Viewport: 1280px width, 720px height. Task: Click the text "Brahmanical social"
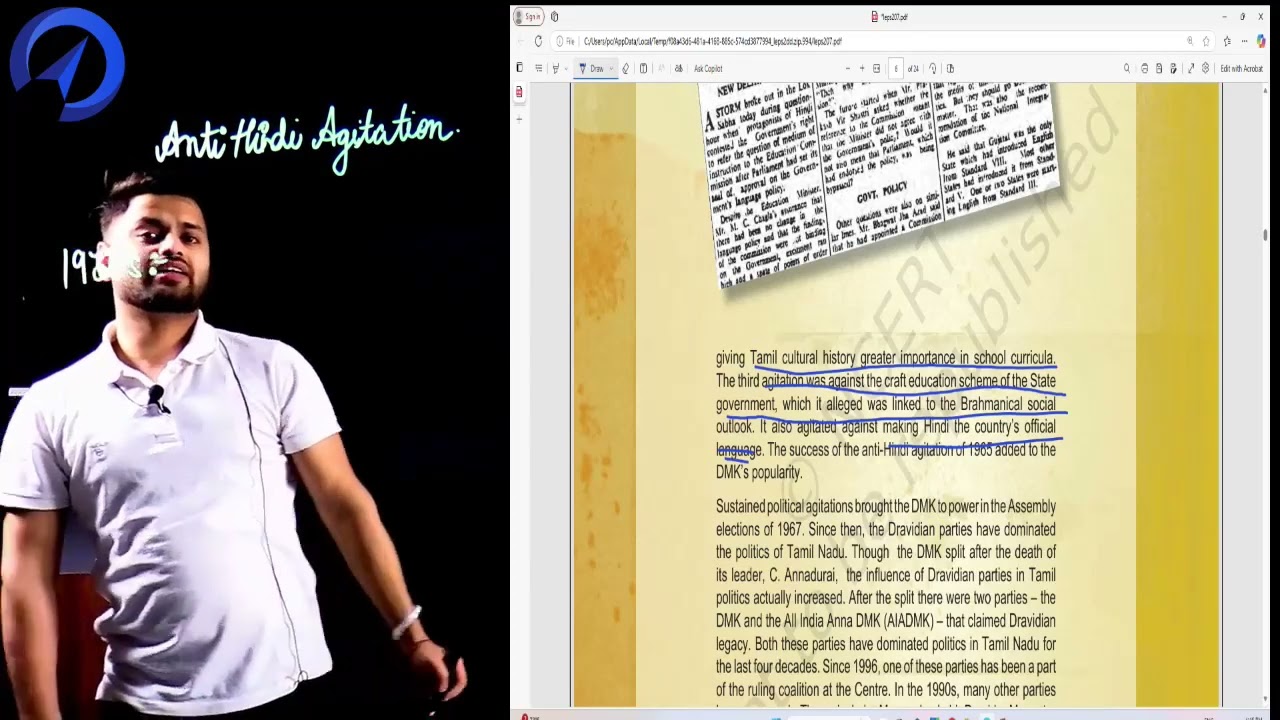click(1008, 404)
